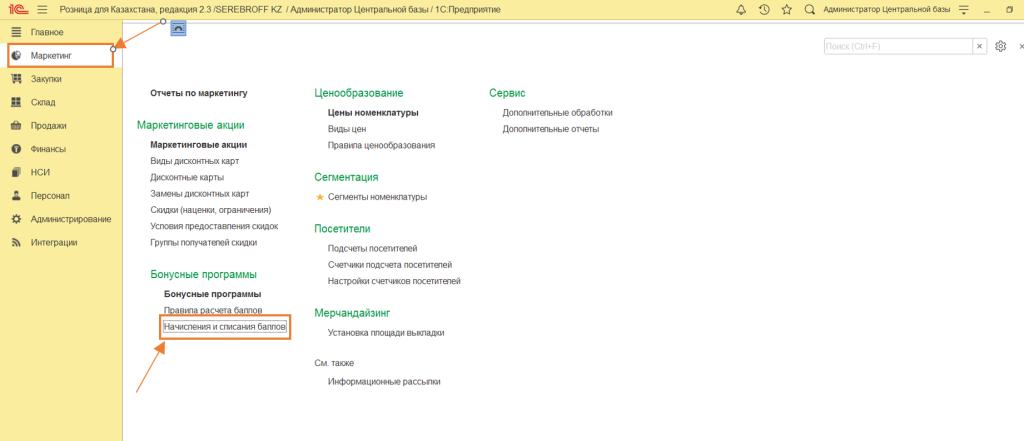This screenshot has width=1024, height=441.
Task: Open Счетчики подсчета посетителей
Action: (390, 265)
